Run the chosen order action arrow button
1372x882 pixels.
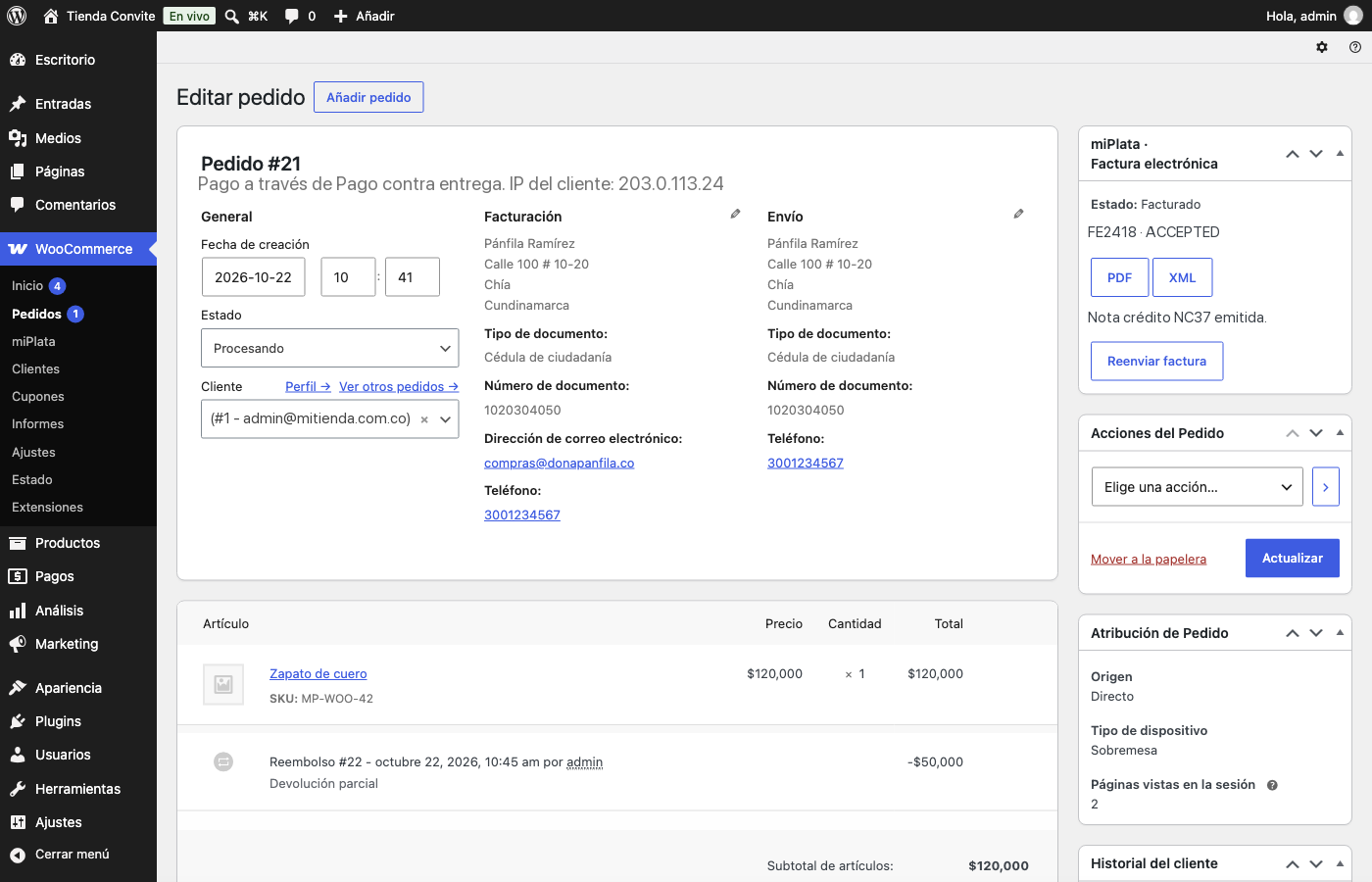pos(1326,487)
